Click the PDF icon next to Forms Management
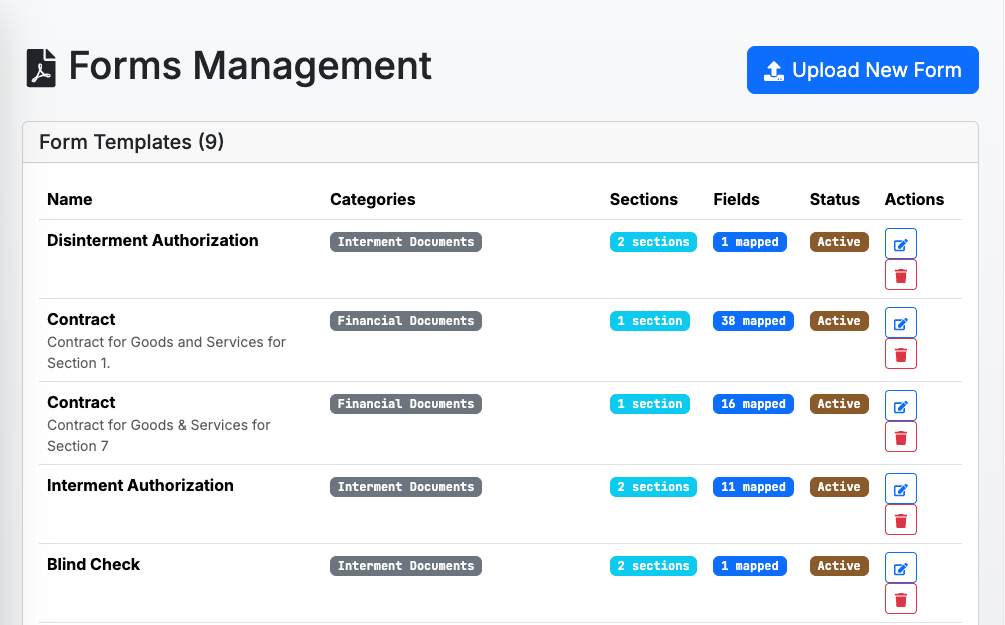Viewport: 1005px width, 625px height. (x=41, y=67)
